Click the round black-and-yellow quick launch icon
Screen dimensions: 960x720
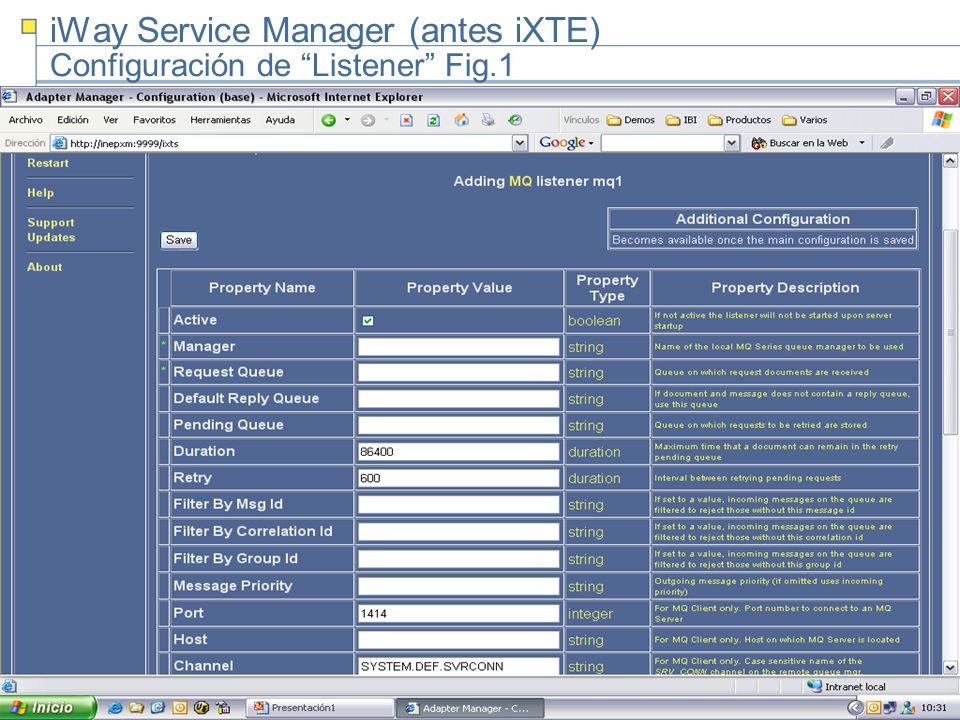pyautogui.click(x=201, y=708)
